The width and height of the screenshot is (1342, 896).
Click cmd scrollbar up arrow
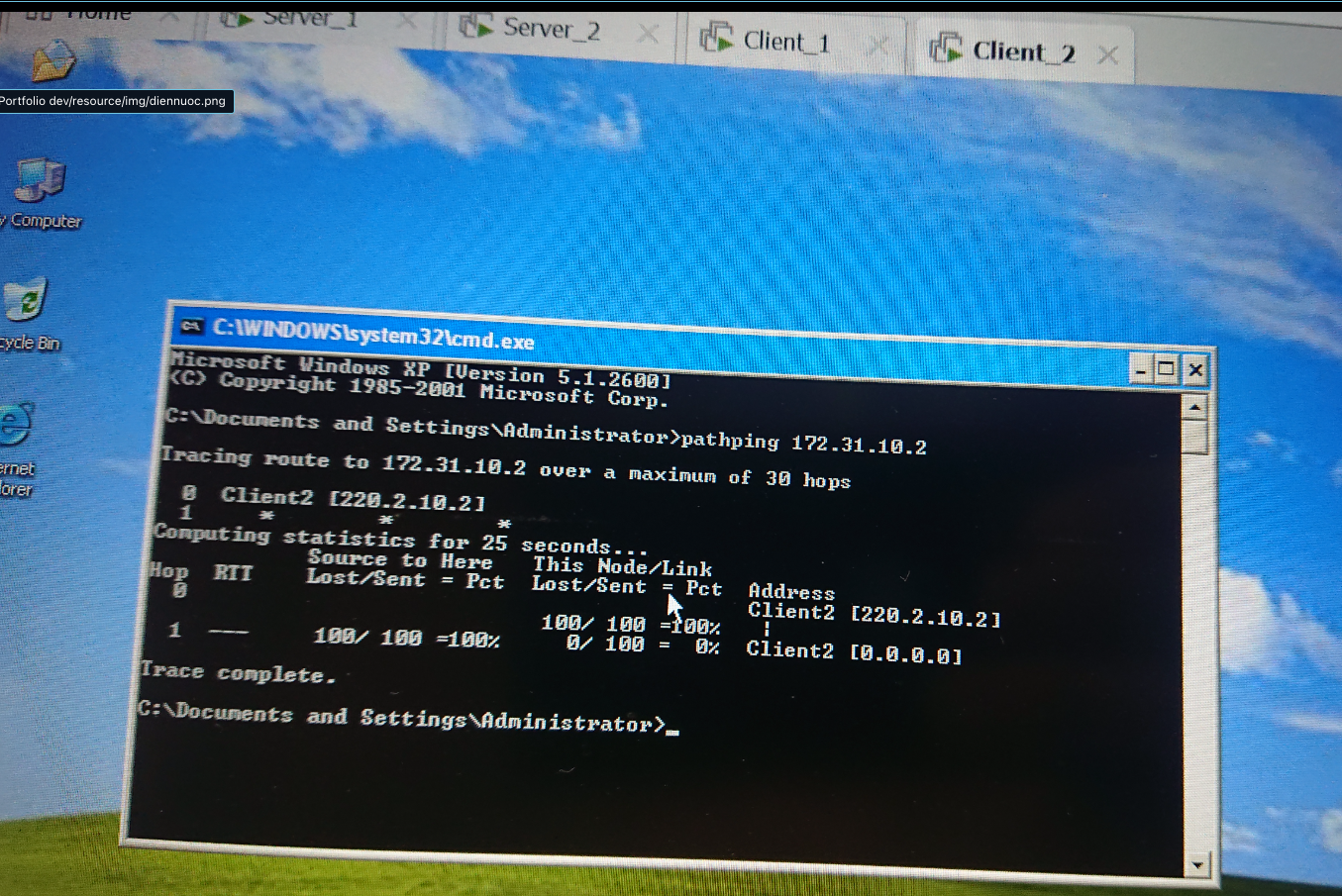(1195, 407)
